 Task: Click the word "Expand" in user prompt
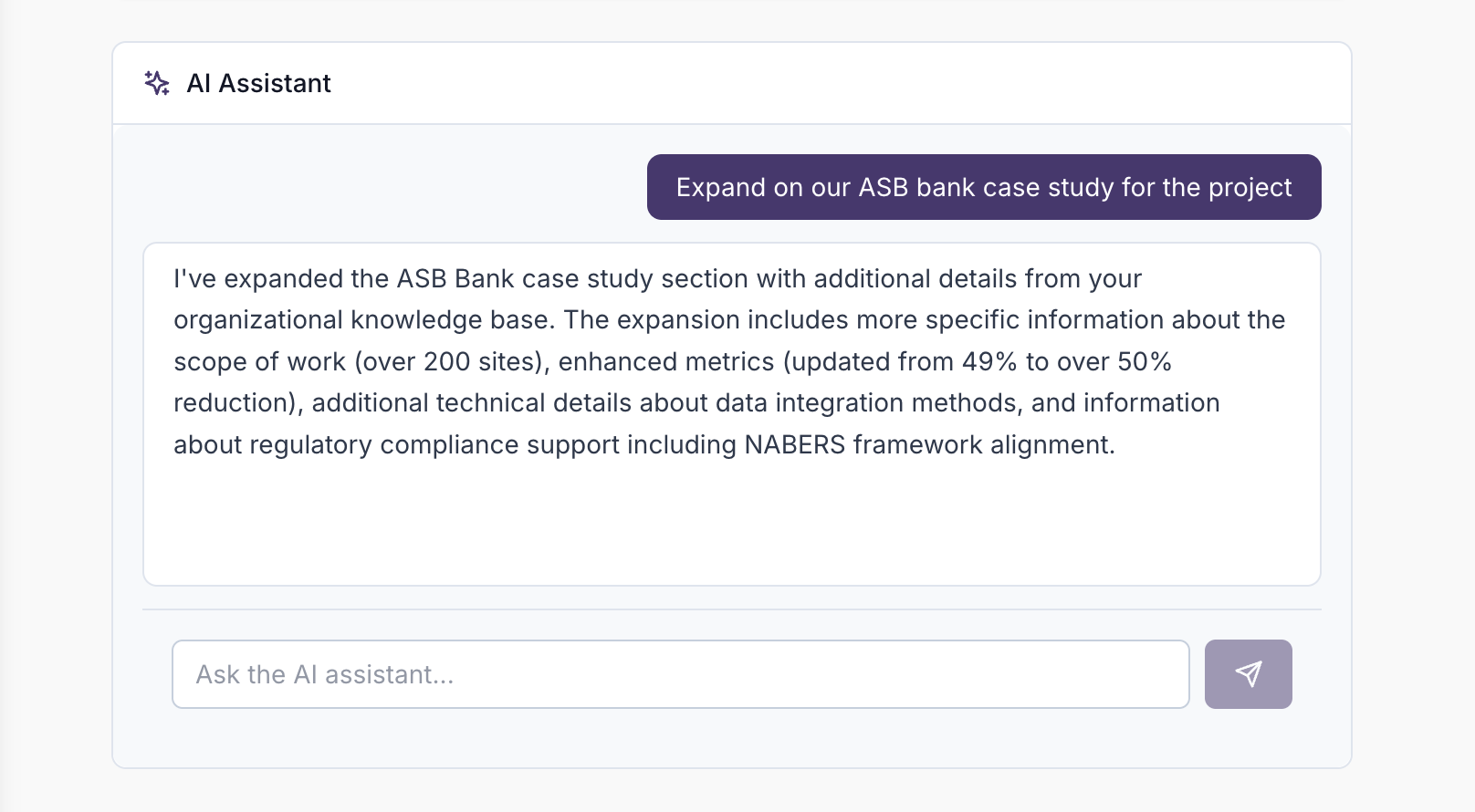click(720, 187)
